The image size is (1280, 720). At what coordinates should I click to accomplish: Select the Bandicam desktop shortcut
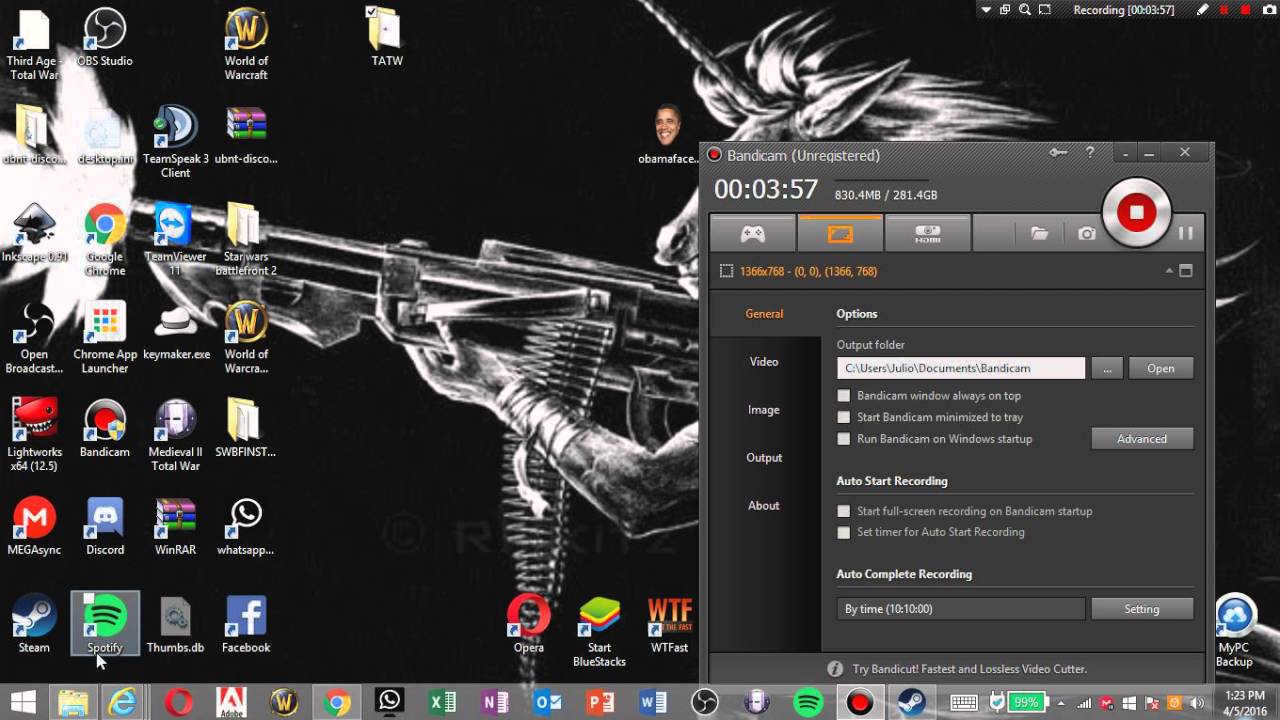pyautogui.click(x=105, y=428)
